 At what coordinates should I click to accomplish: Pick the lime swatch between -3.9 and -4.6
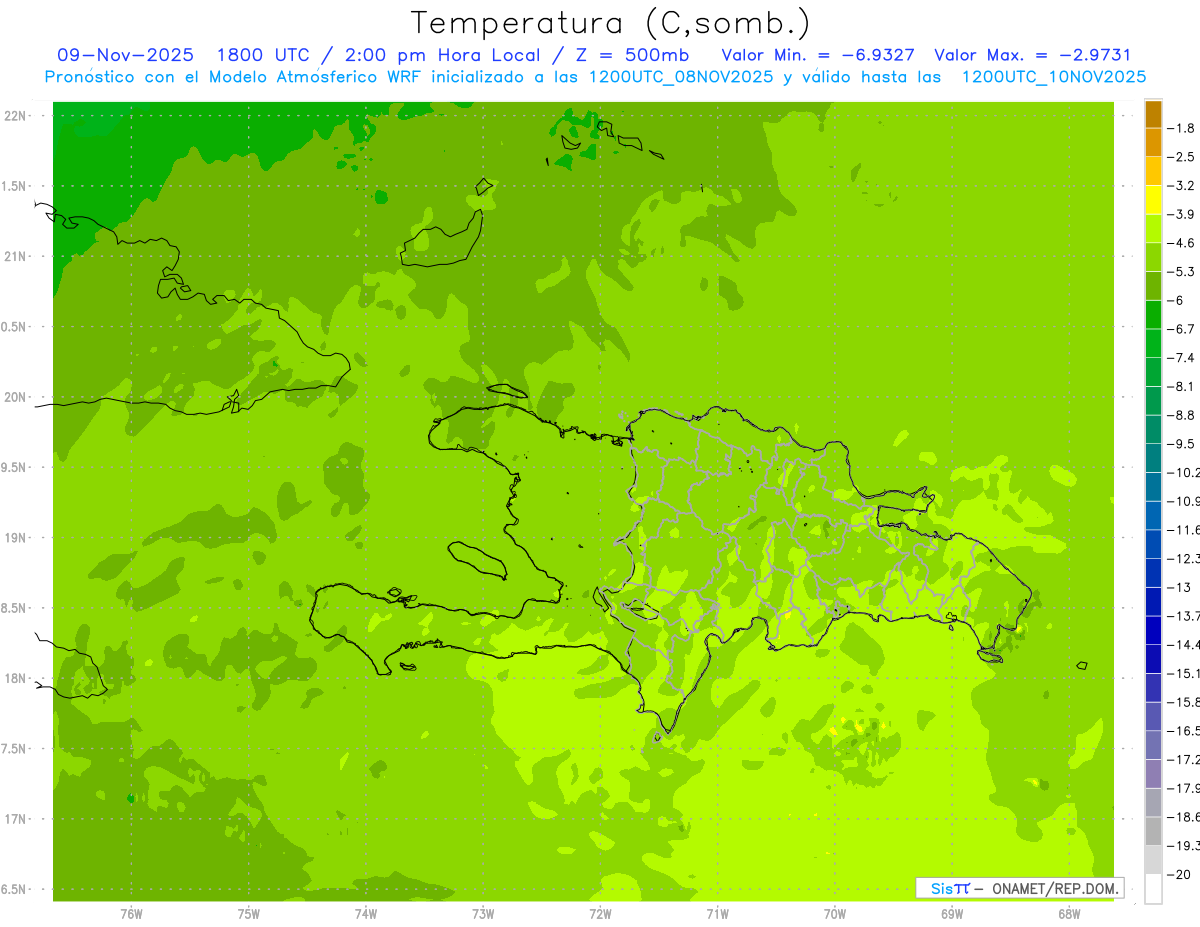pos(1153,228)
